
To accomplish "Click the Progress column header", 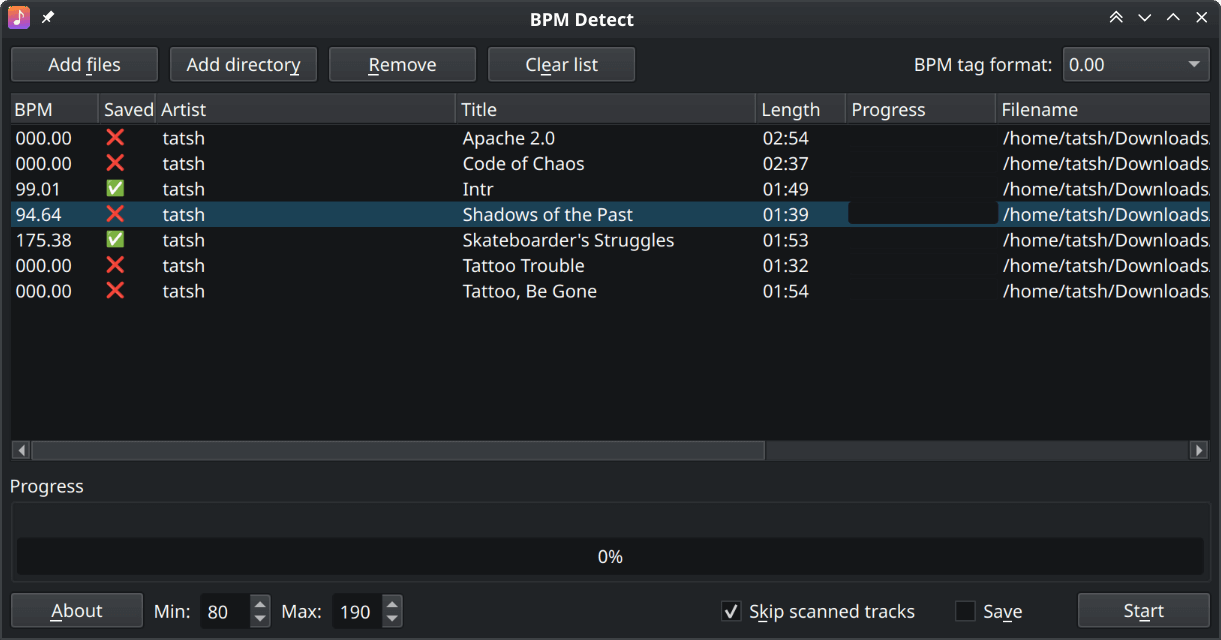I will point(921,110).
